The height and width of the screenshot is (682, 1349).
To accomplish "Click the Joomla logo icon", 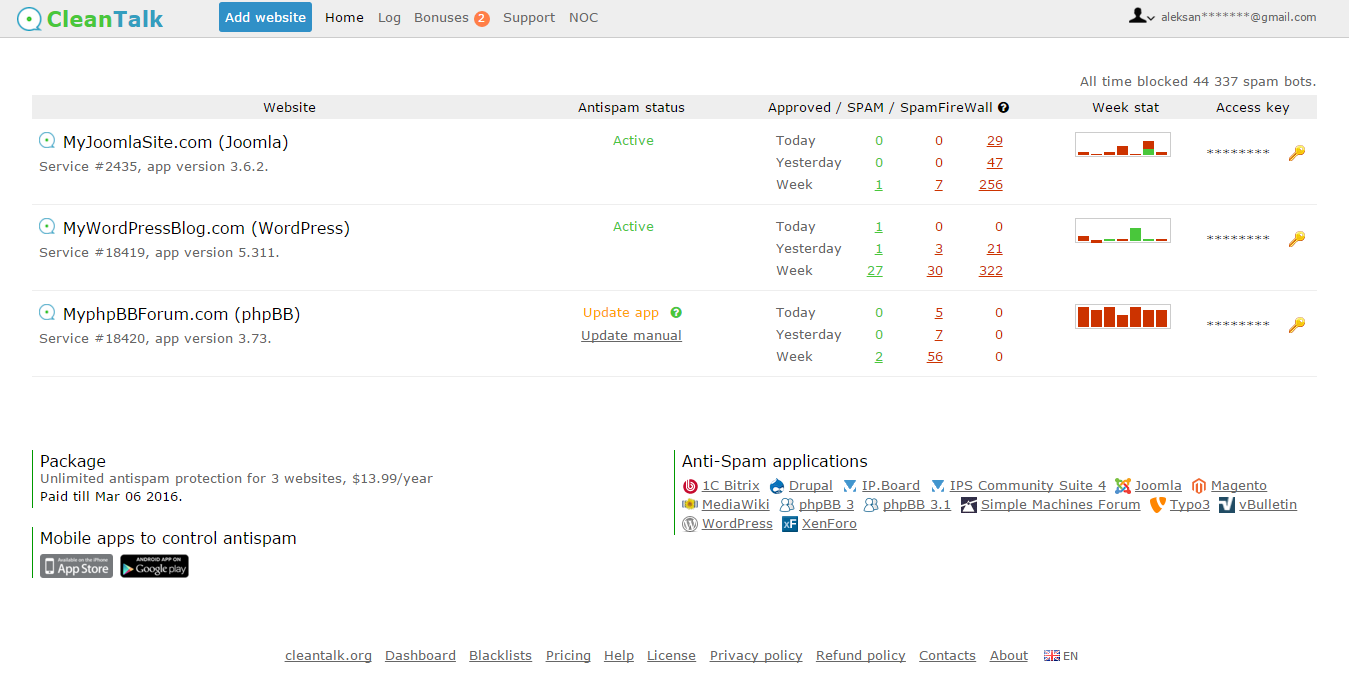I will point(1123,486).
